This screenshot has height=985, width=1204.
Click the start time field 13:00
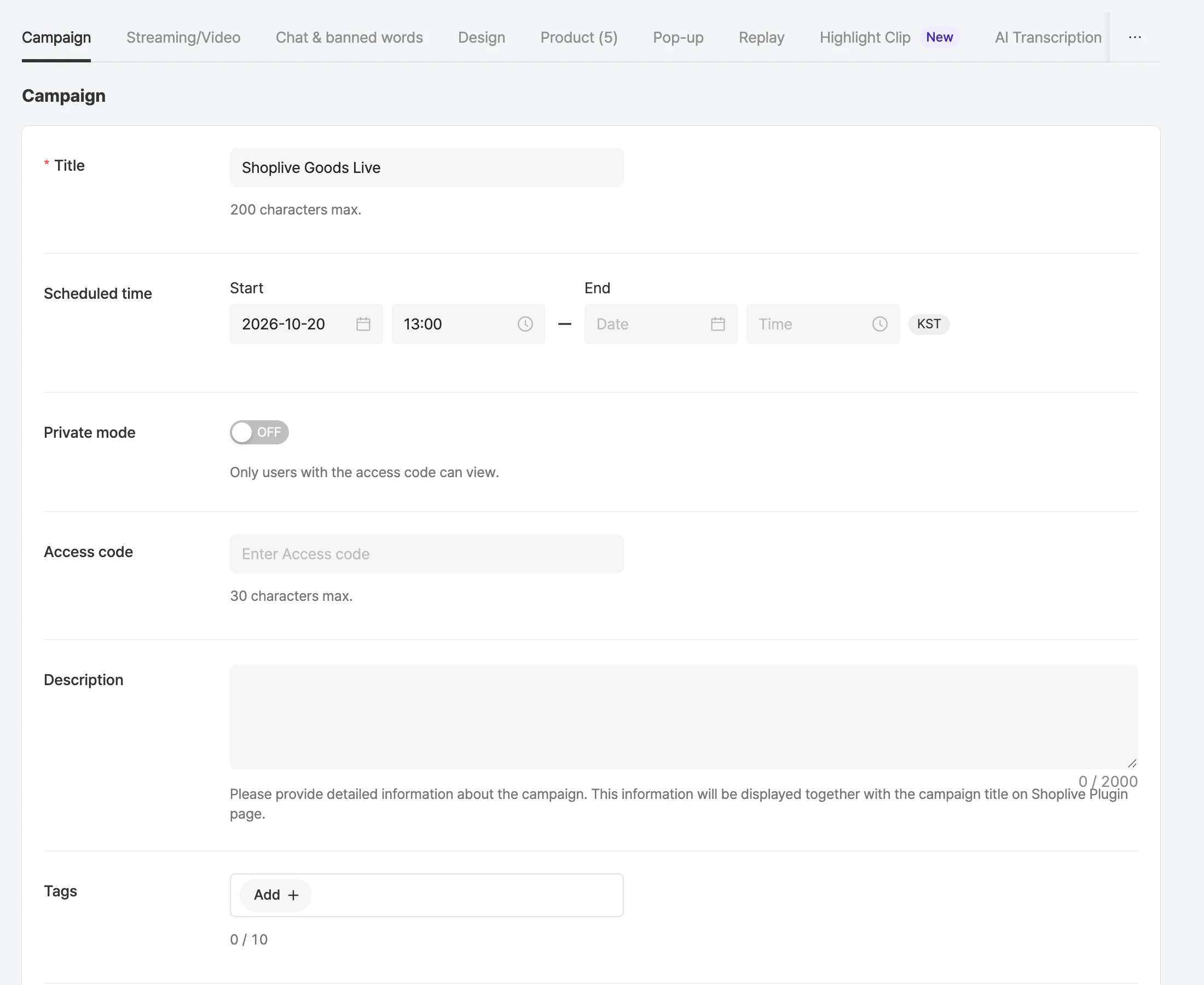pyautogui.click(x=468, y=324)
